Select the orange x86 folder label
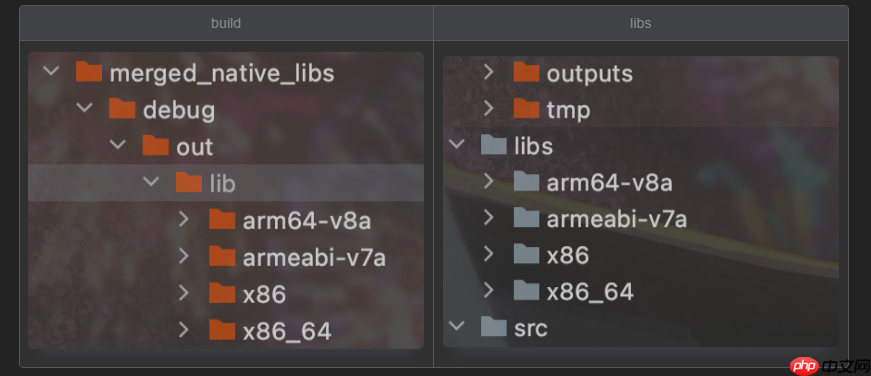The image size is (871, 376). (x=264, y=294)
